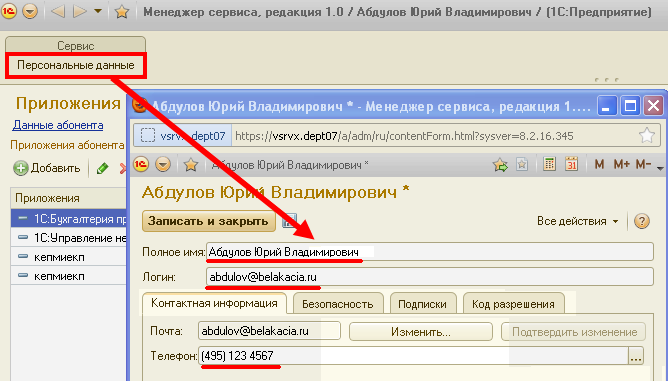Switch to Код разрешения tab

[x=513, y=304]
